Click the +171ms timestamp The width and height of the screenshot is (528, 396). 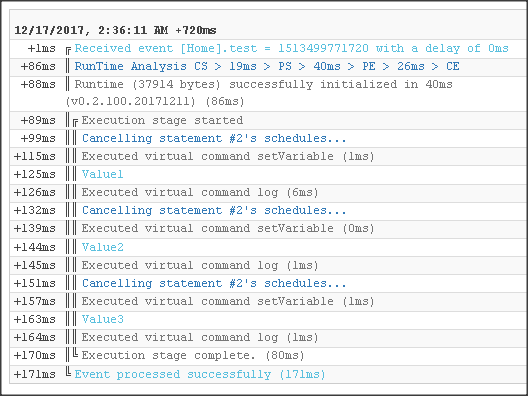[35, 374]
